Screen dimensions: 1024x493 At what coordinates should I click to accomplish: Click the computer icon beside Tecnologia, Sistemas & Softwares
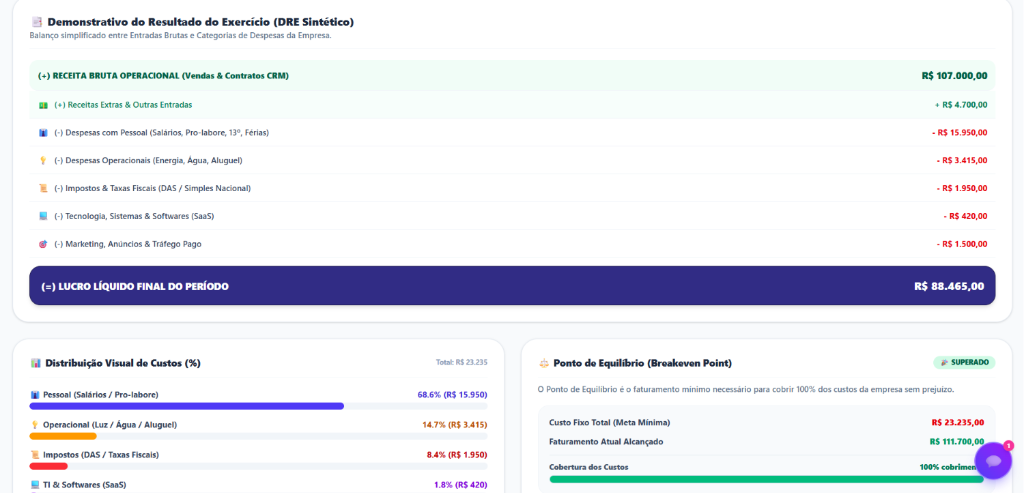coord(43,216)
